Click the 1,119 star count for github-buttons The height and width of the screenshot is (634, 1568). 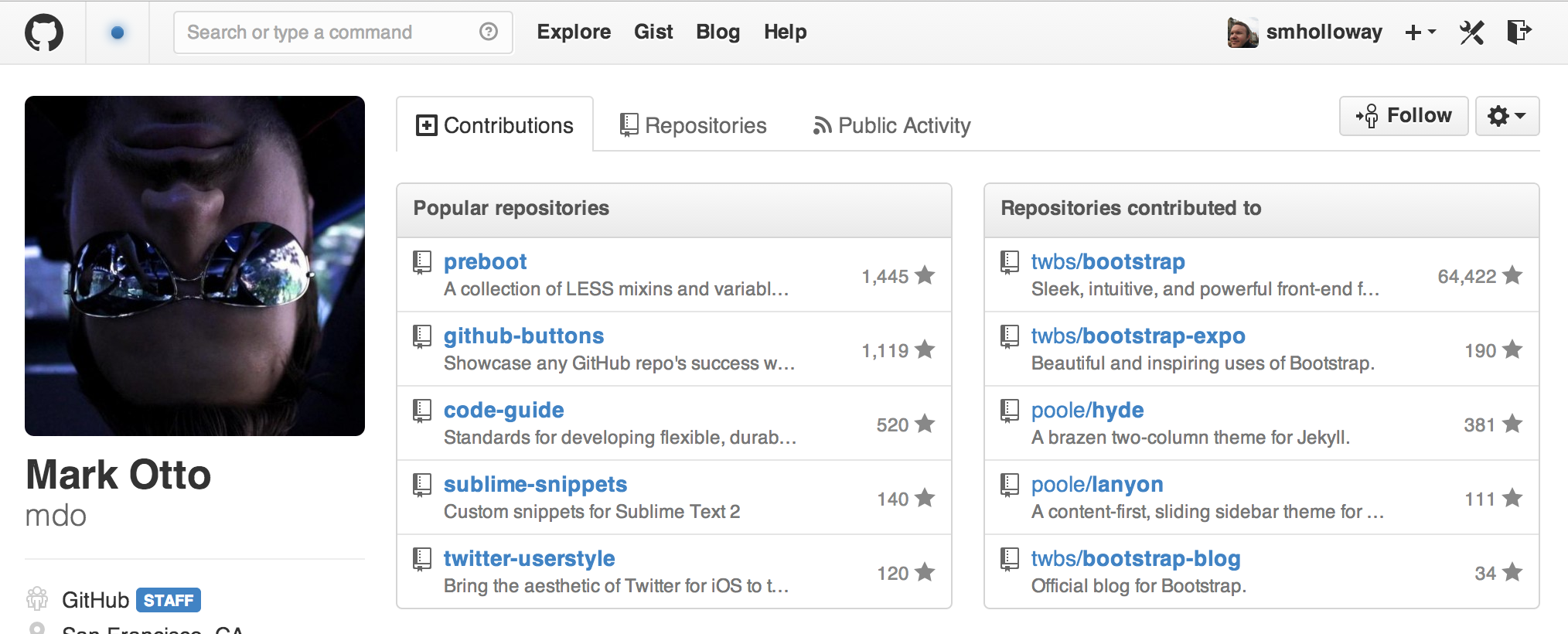click(898, 350)
